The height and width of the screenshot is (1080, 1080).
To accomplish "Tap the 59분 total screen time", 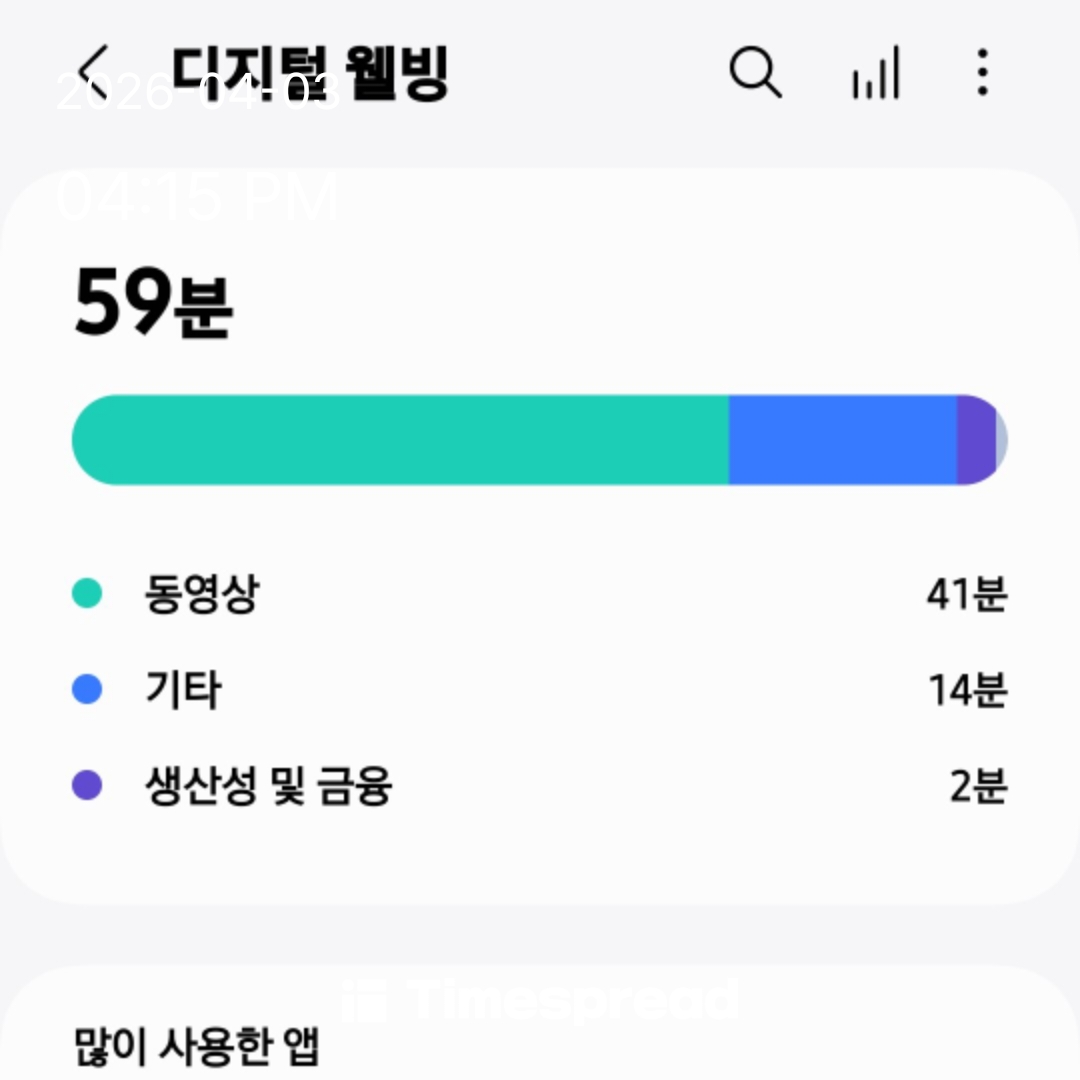I will (x=153, y=304).
